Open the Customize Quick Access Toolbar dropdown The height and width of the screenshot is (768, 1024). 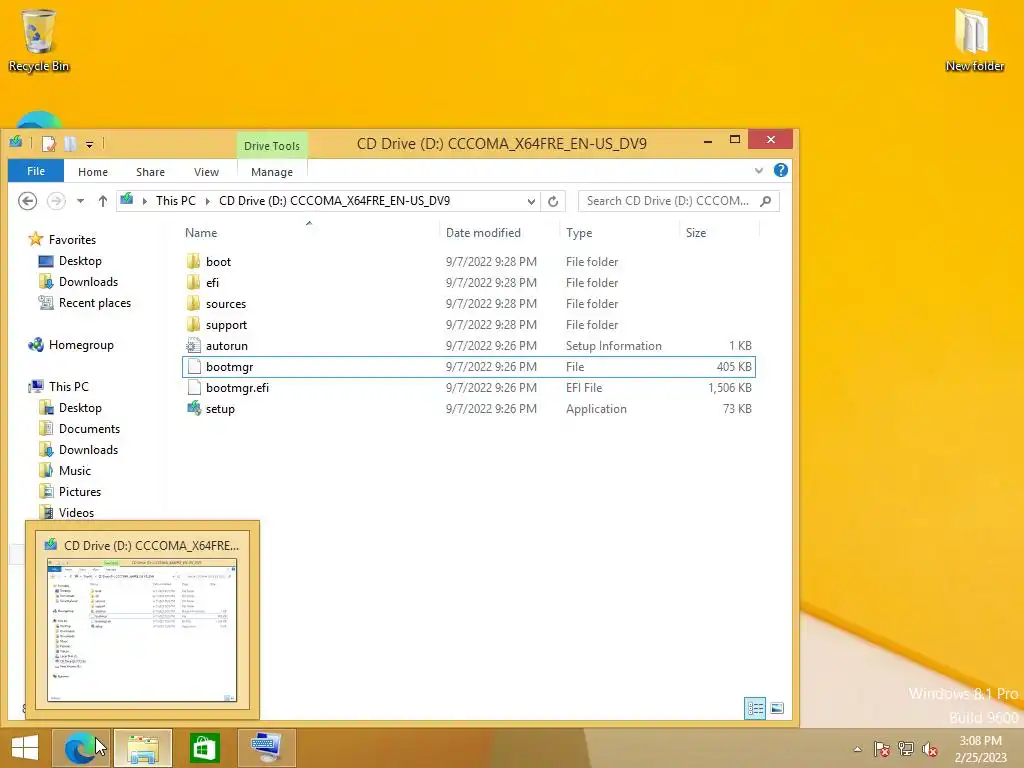pyautogui.click(x=89, y=144)
